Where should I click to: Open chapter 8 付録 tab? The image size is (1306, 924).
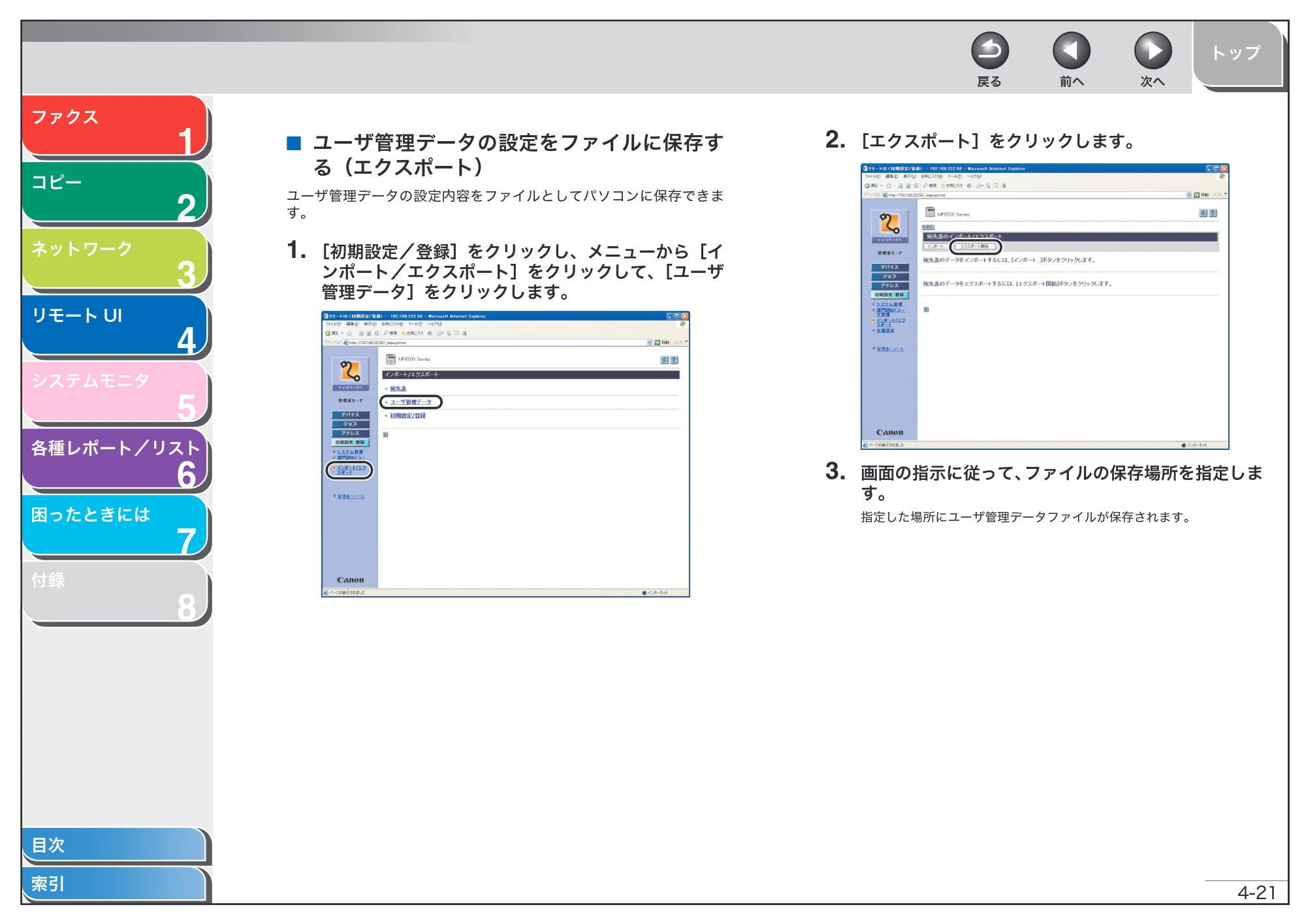[x=115, y=592]
